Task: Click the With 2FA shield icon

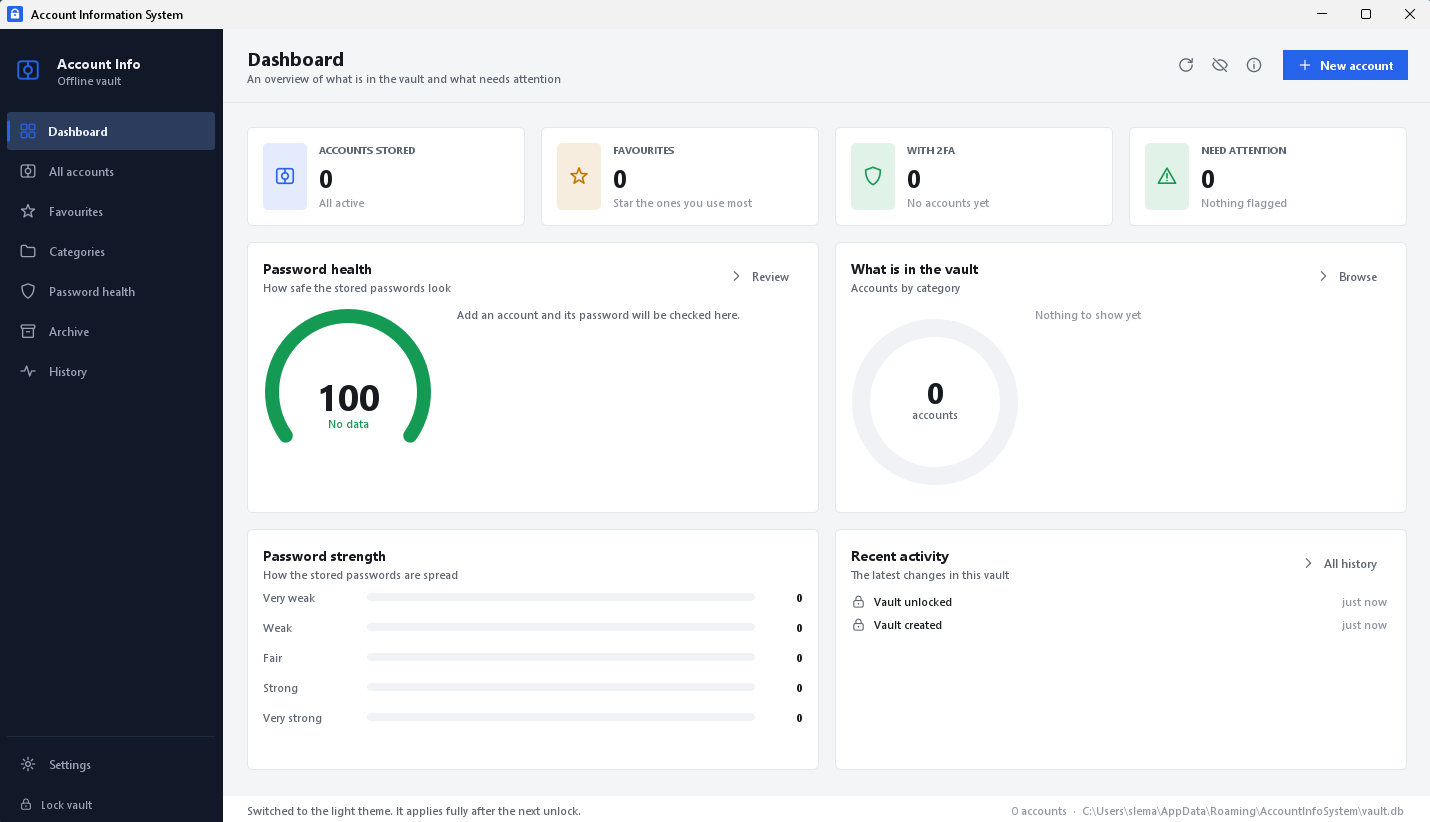Action: 873,176
